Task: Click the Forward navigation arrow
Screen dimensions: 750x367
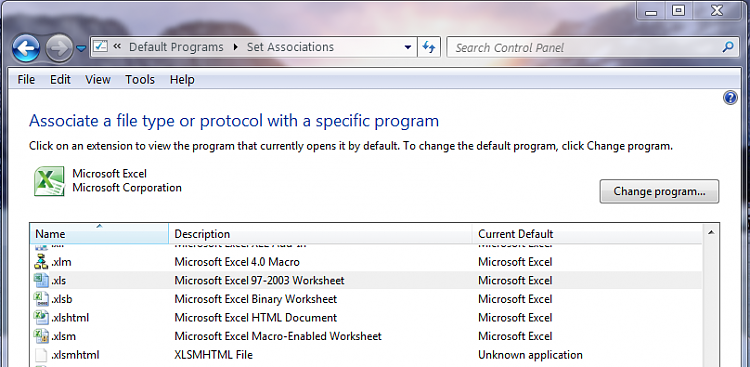Action: 59,47
